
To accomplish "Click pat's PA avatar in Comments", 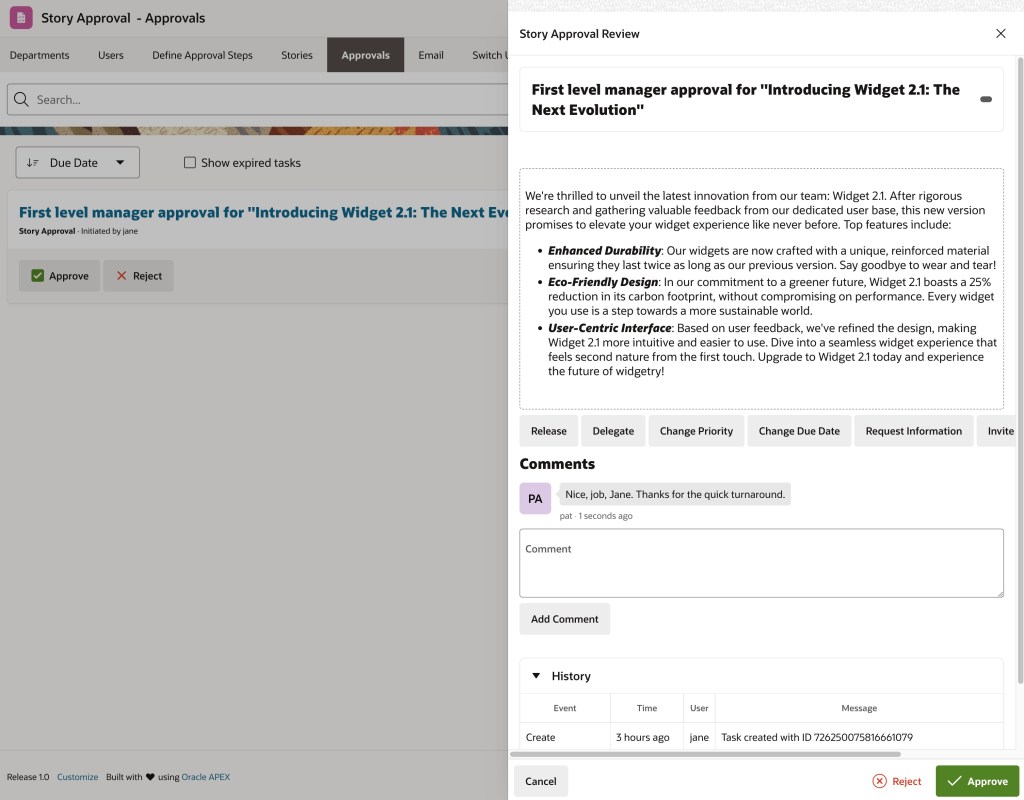I will [x=535, y=498].
